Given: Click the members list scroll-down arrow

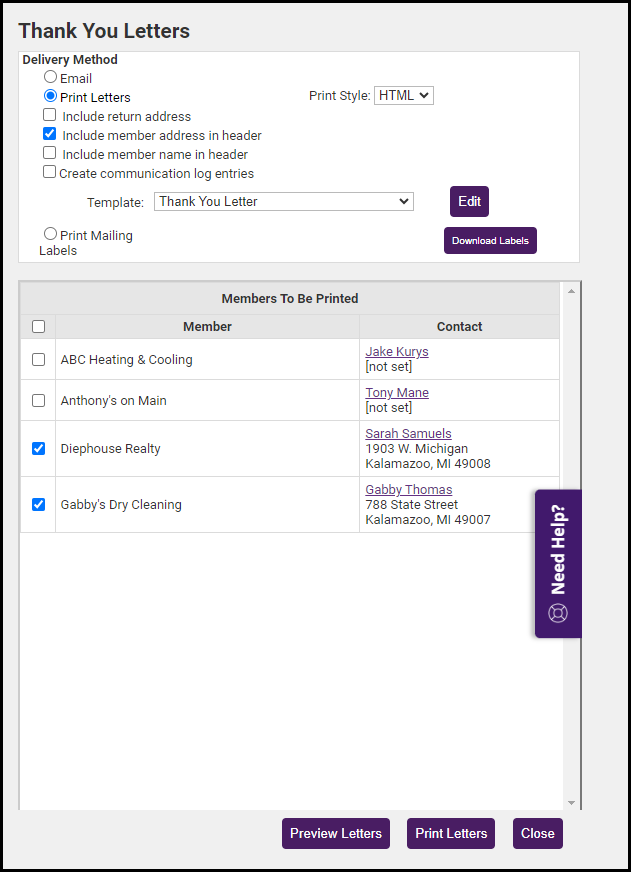Looking at the screenshot, I should [571, 802].
